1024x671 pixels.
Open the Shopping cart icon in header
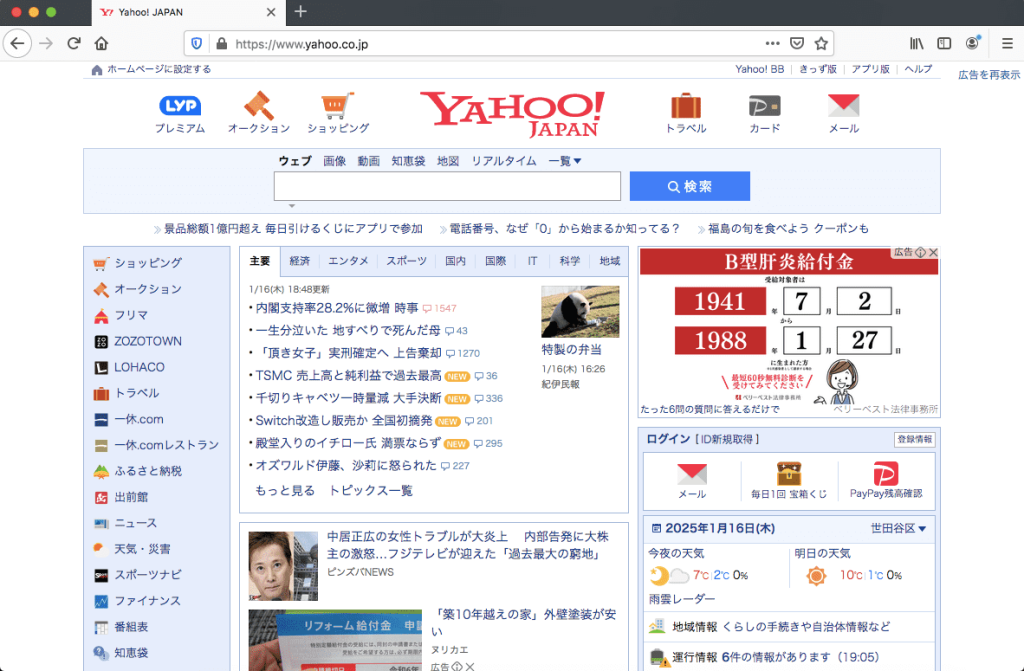coord(338,106)
